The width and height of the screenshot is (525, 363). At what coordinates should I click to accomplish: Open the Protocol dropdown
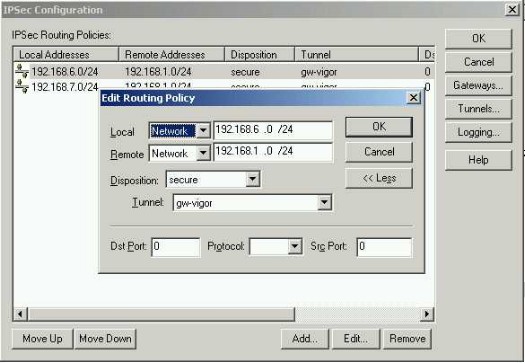[295, 246]
